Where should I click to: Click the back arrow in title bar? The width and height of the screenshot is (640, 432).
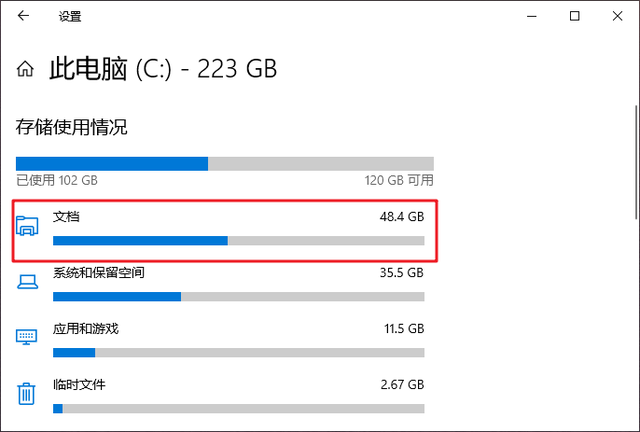23,16
